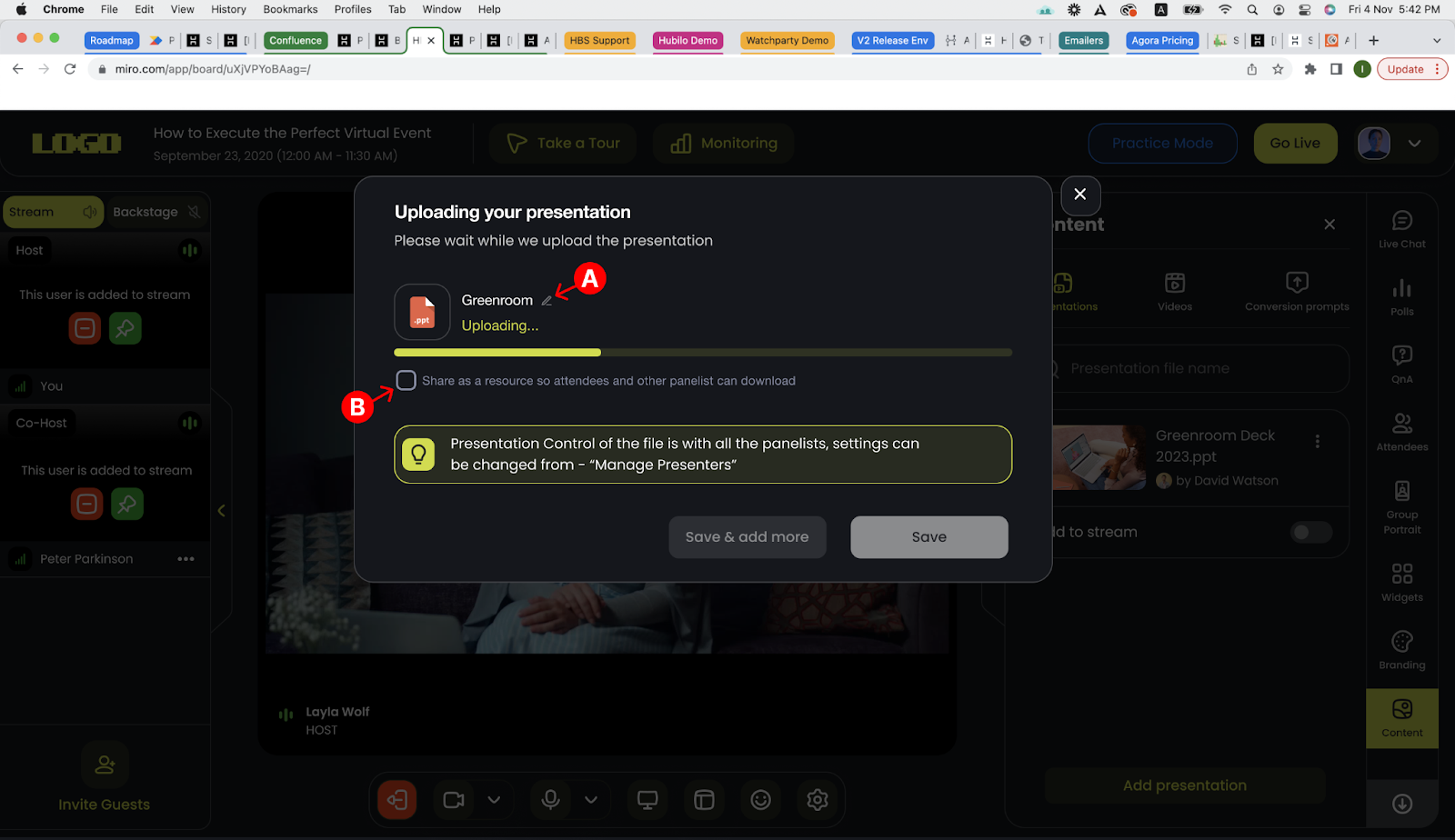Close the Content panel with its X
The width and height of the screenshot is (1455, 840).
click(x=1330, y=225)
